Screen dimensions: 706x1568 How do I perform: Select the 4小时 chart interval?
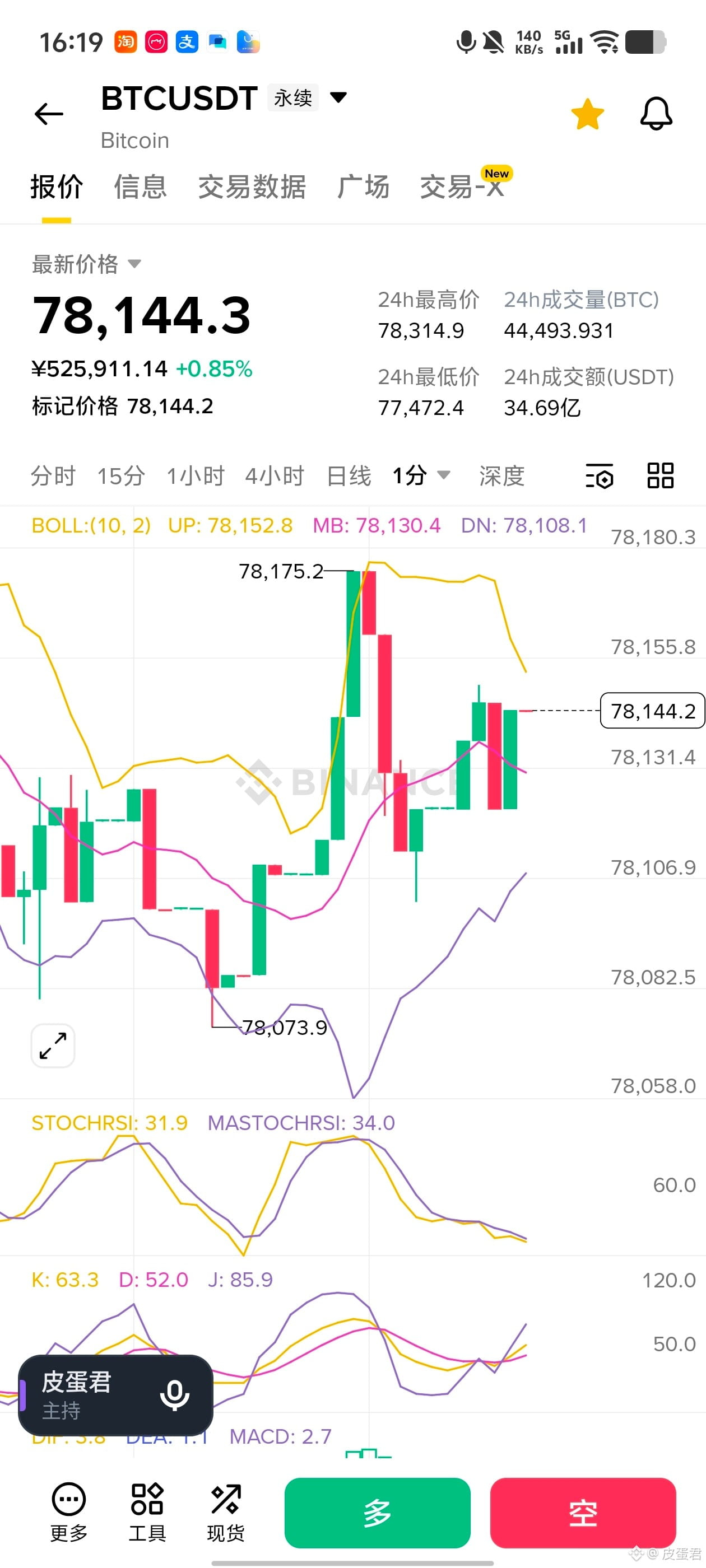tap(275, 475)
